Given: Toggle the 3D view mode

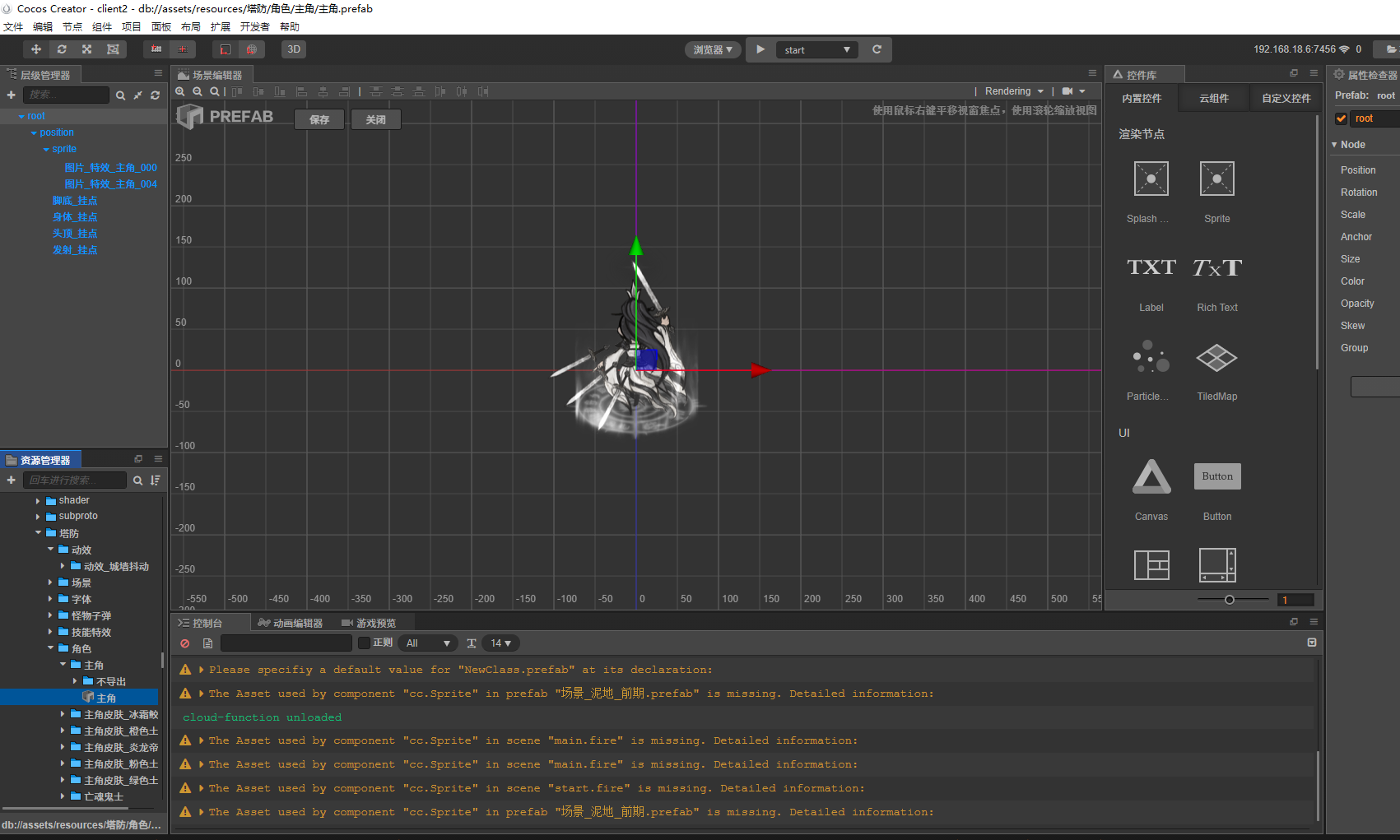Looking at the screenshot, I should coord(294,49).
